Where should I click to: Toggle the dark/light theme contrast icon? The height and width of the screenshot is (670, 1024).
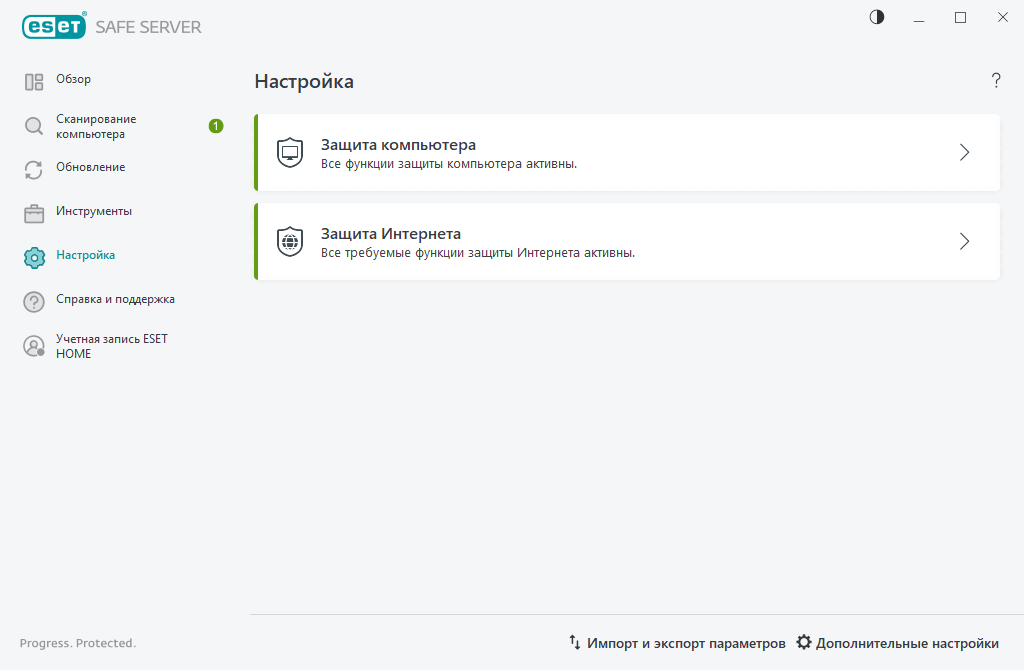coord(876,17)
